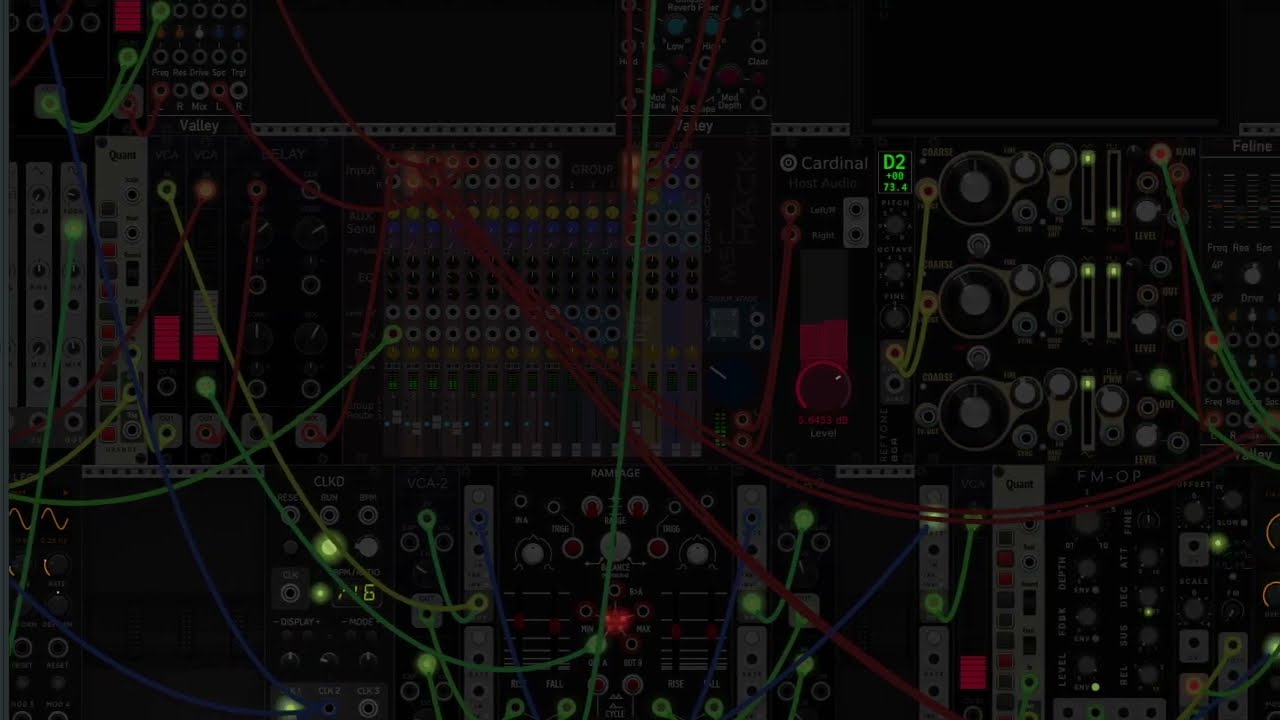Click the Scale input jack on the Quant module beside the VCAs
The image size is (1280, 720).
click(x=130, y=193)
